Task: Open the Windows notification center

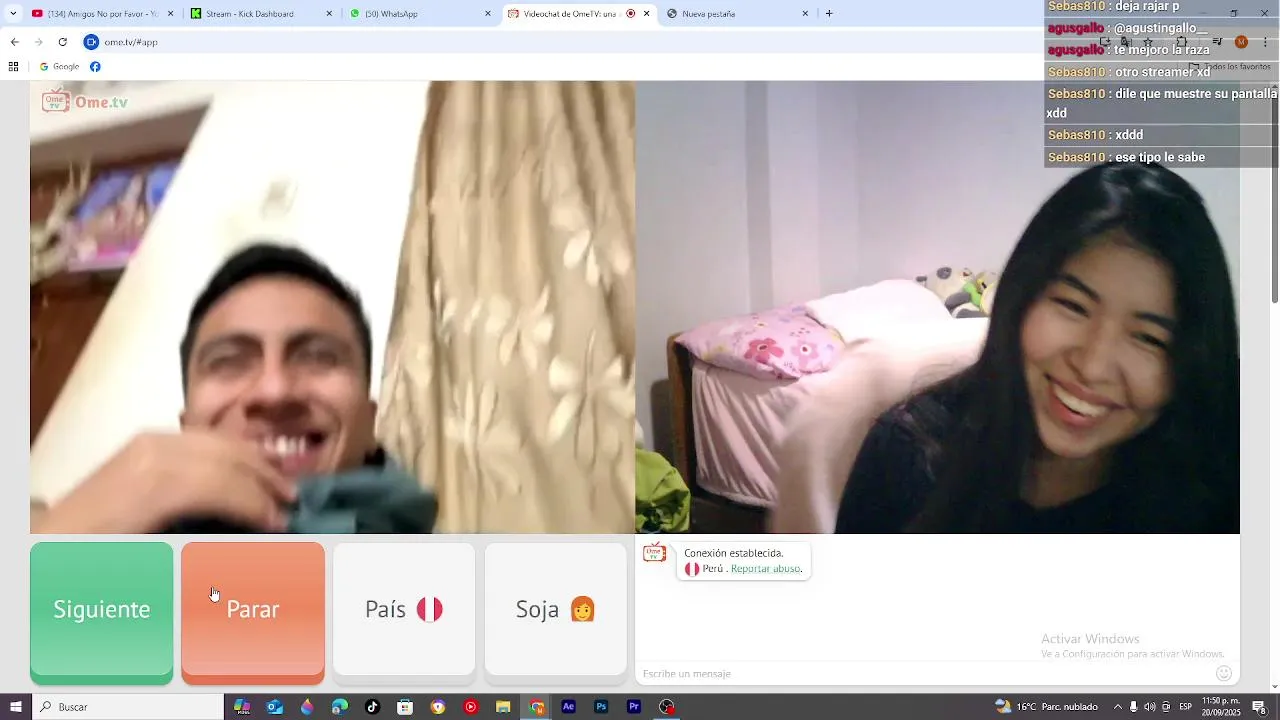Action: tap(1259, 707)
